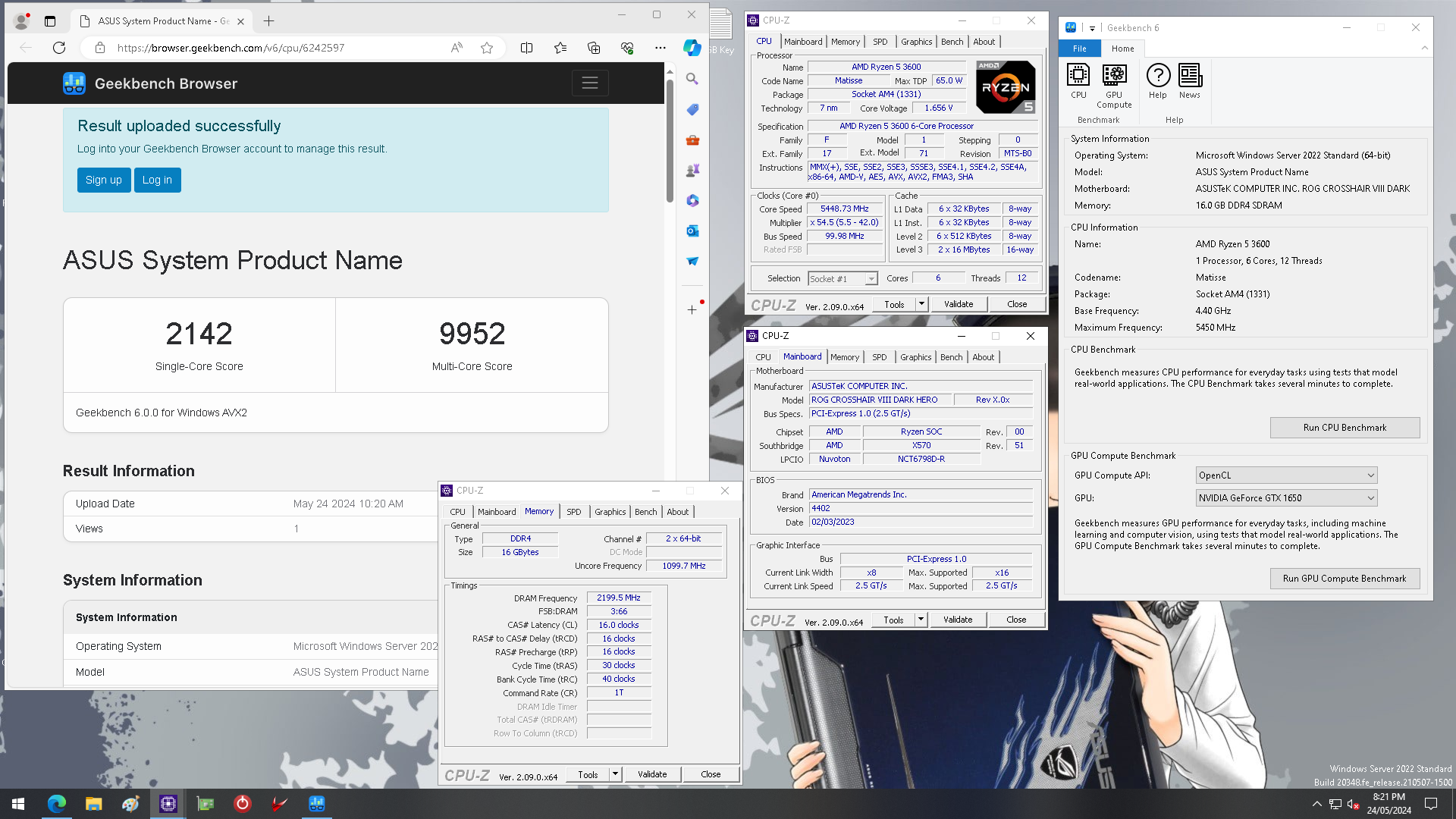
Task: Open the sidebar shopping tag icon
Action: coord(692,109)
